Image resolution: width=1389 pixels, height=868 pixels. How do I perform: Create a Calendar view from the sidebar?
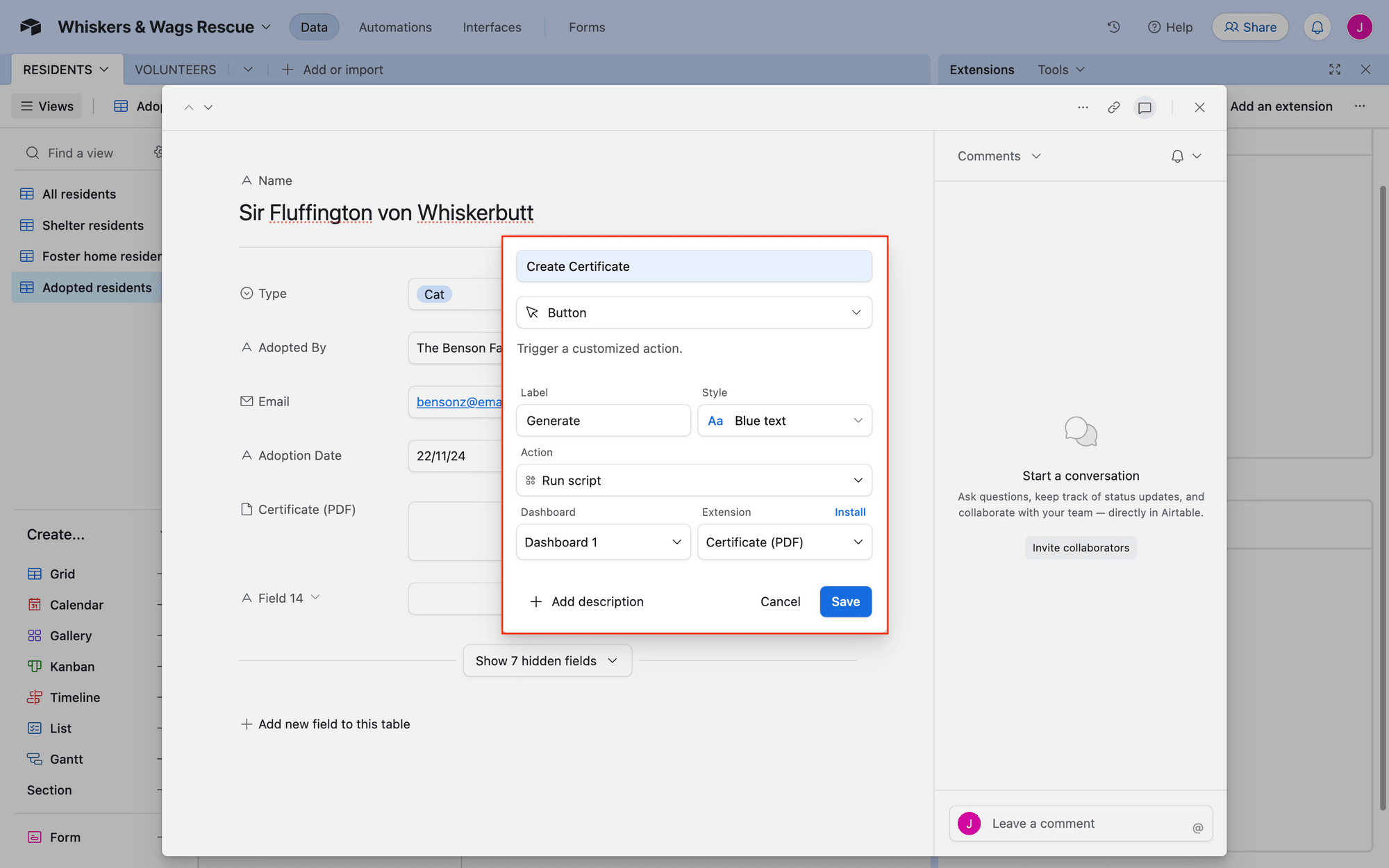(77, 604)
